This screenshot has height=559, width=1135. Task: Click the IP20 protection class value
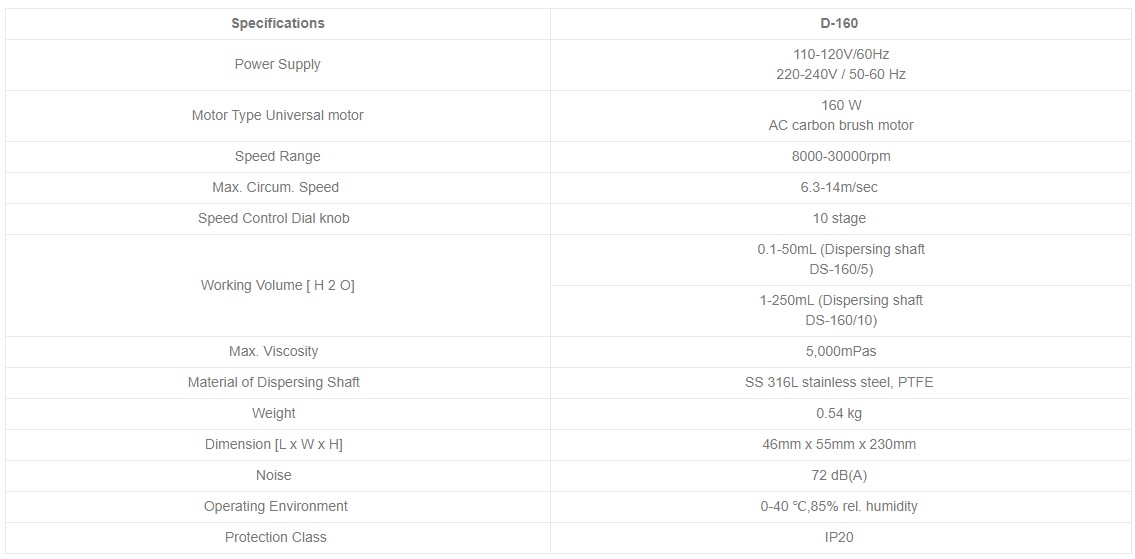(839, 537)
